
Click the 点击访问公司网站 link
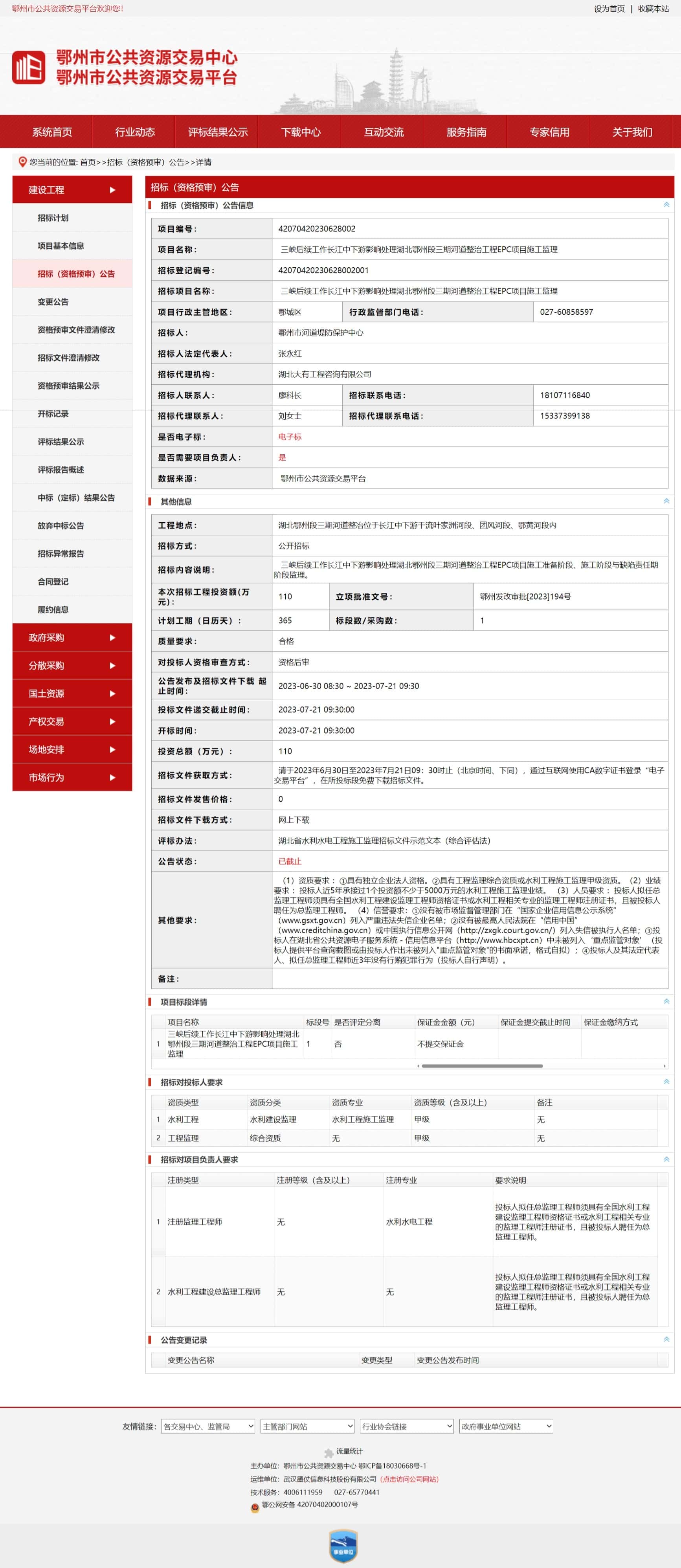pyautogui.click(x=409, y=1479)
